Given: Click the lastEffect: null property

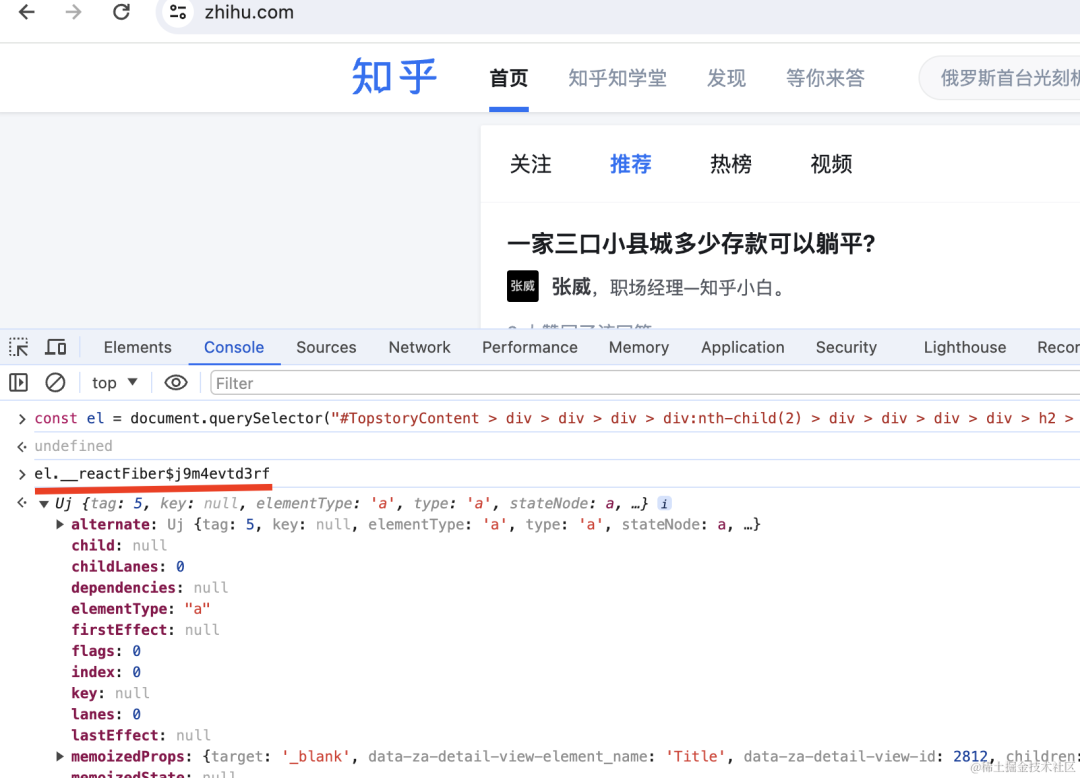Looking at the screenshot, I should tap(141, 735).
